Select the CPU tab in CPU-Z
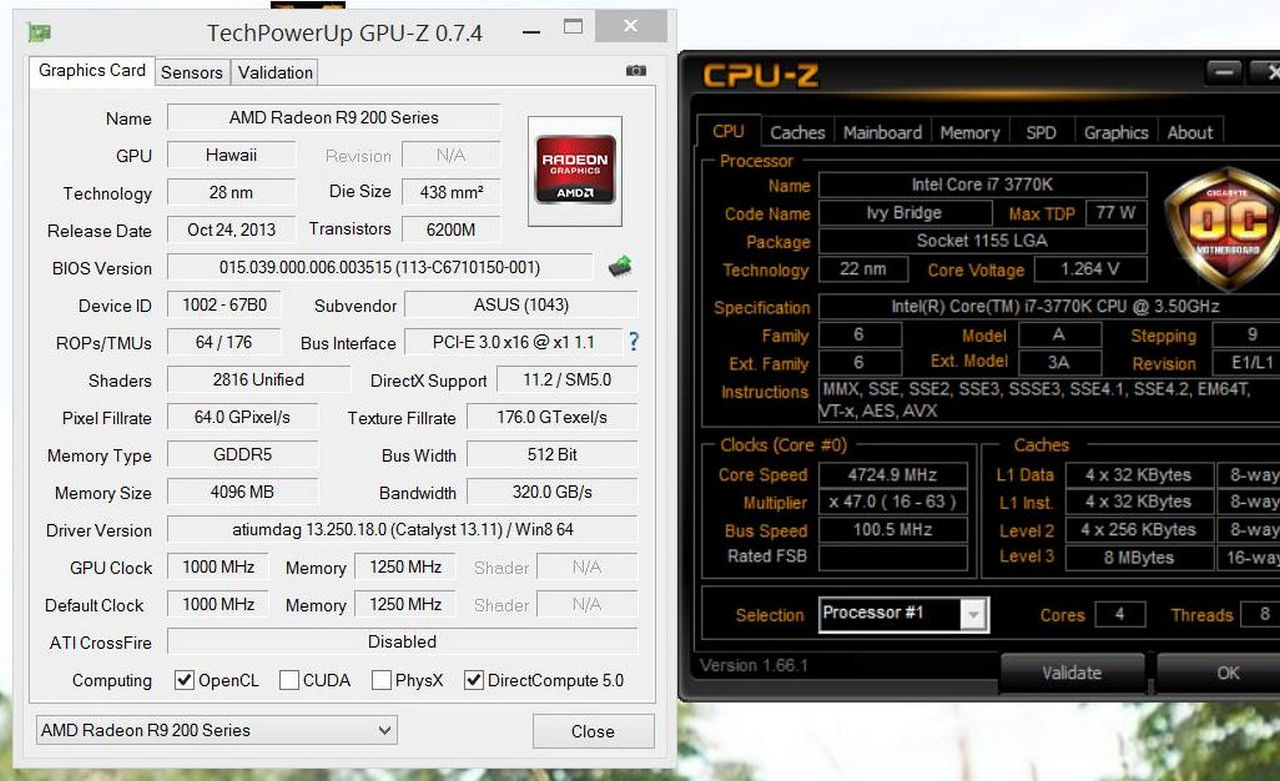Viewport: 1280px width, 781px height. click(x=728, y=131)
